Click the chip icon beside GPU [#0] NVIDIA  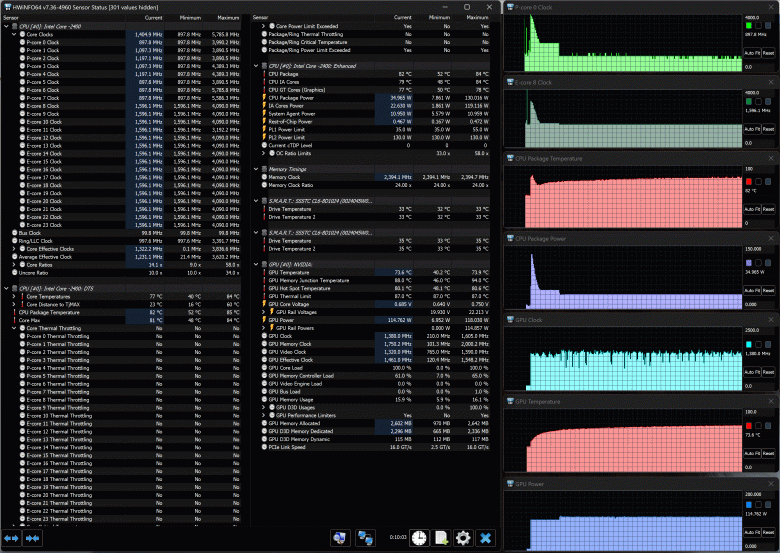264,265
